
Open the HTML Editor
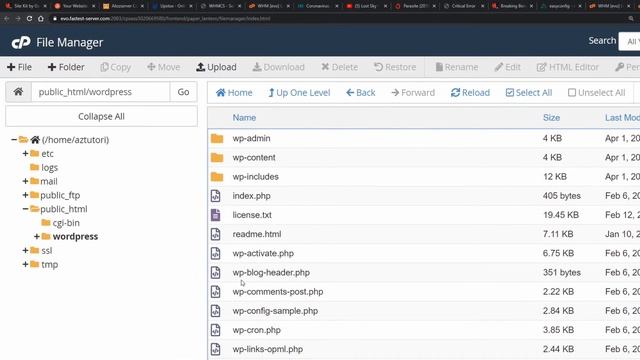[x=568, y=67]
